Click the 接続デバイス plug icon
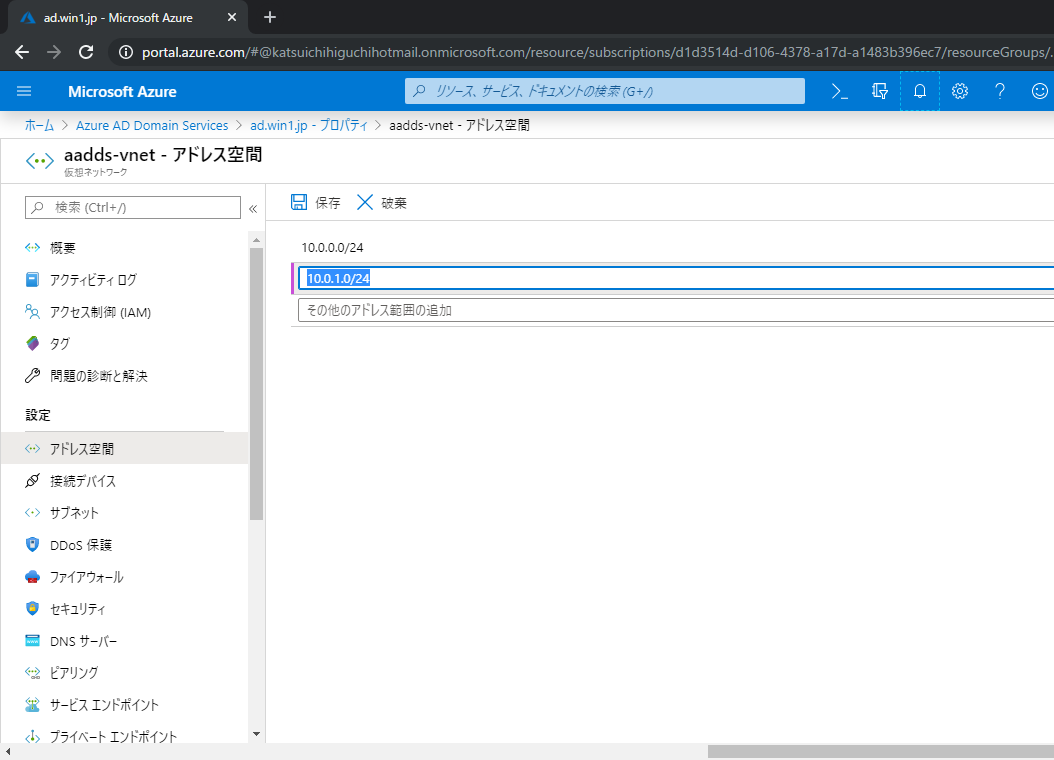The image size is (1054, 760). coord(32,480)
